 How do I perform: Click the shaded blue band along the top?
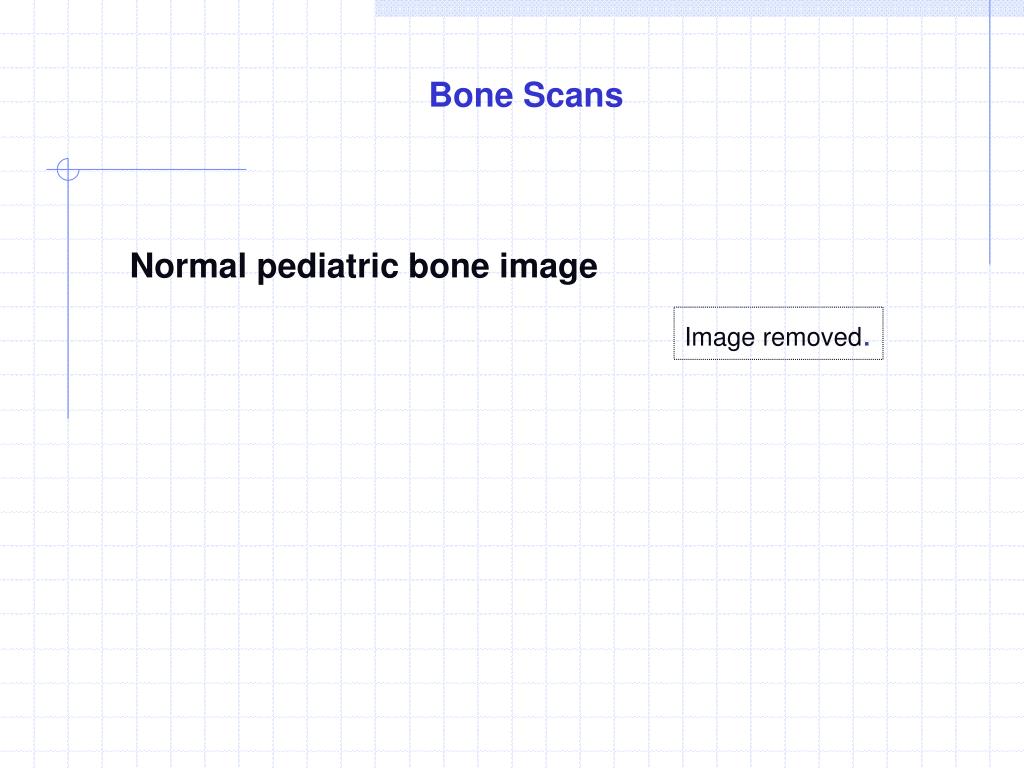[x=699, y=8]
